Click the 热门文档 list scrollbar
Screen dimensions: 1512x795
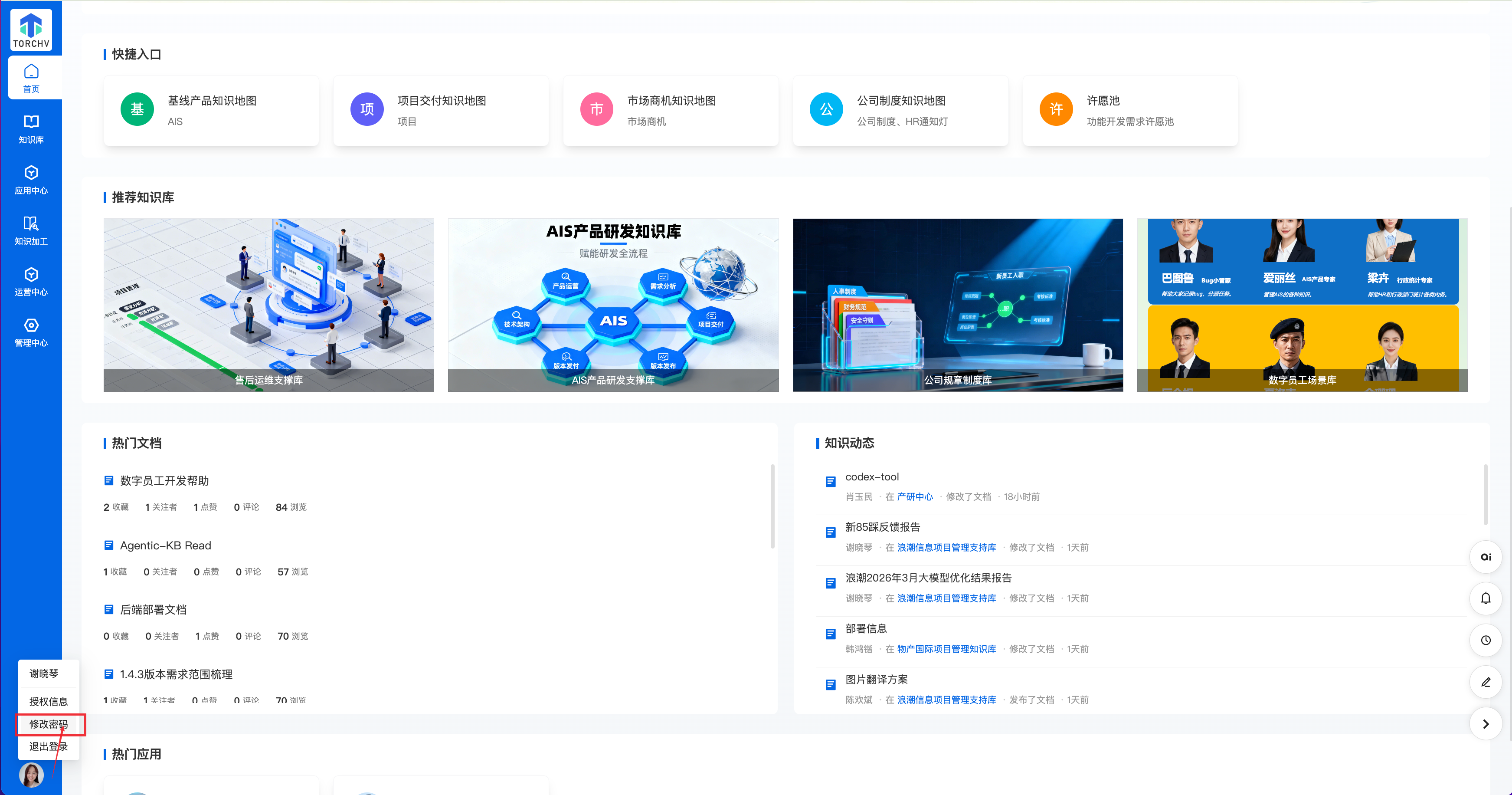[x=772, y=506]
